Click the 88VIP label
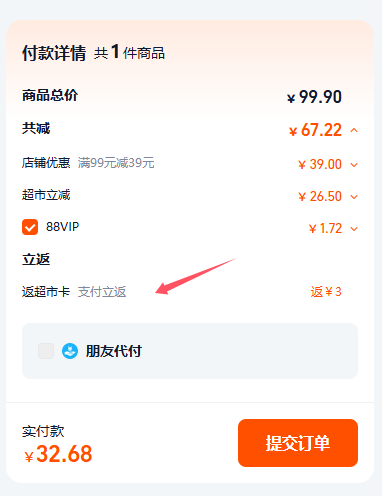382x496 pixels. [x=62, y=227]
